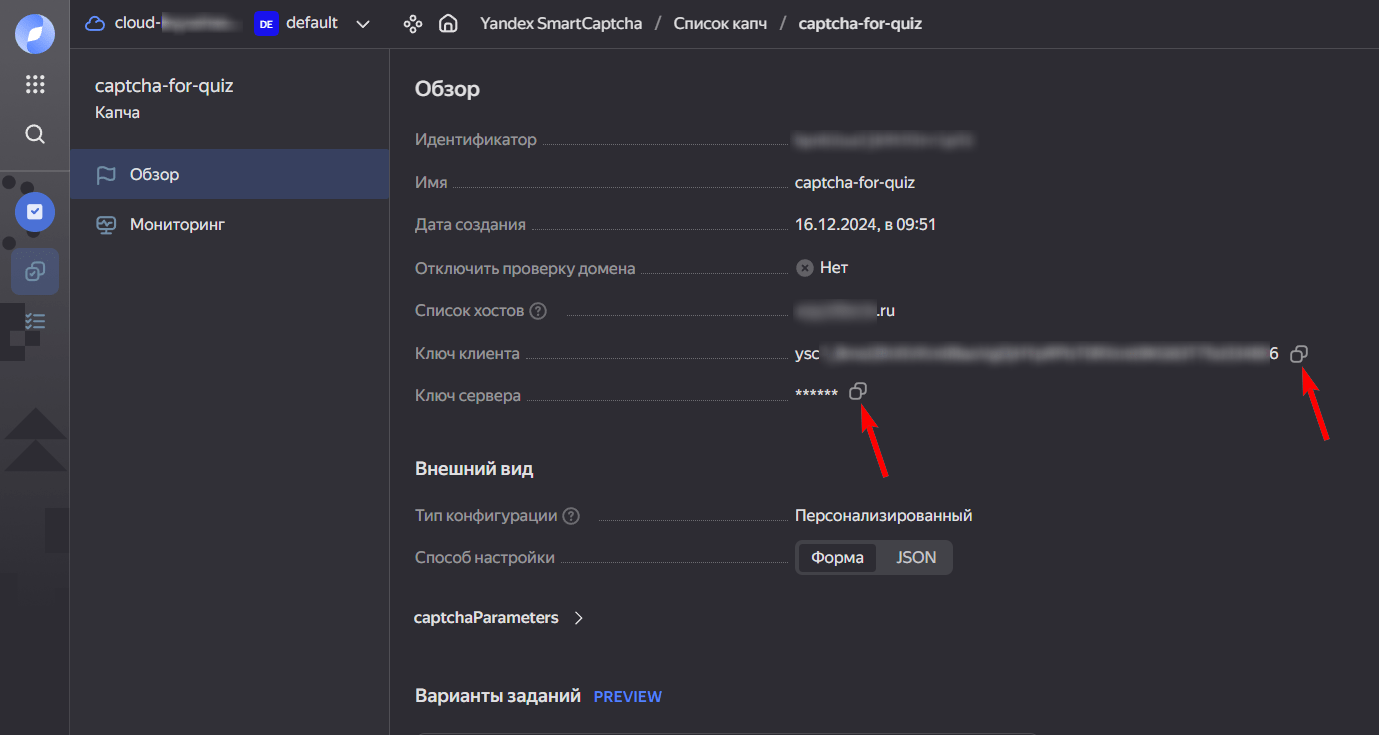Click the Обзор page heading
This screenshot has width=1379, height=735.
coord(447,89)
